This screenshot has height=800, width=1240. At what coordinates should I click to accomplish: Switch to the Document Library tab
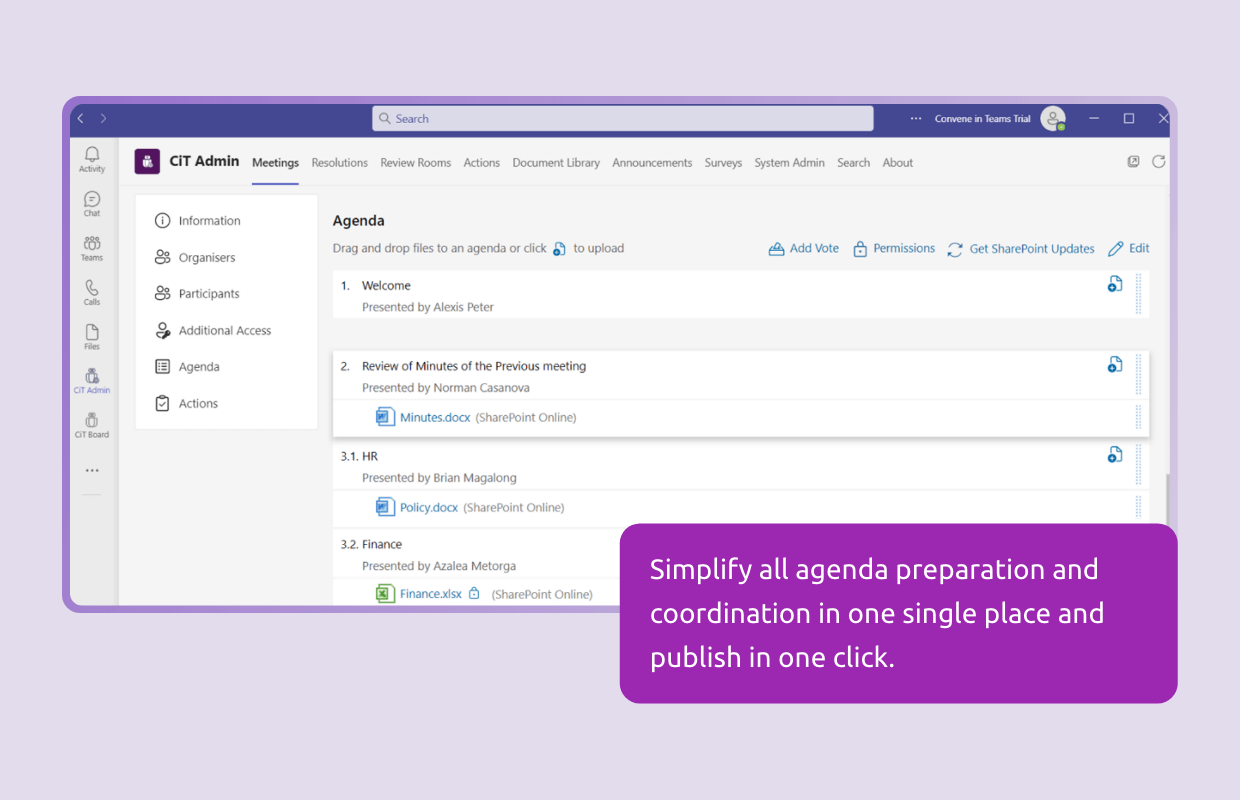coord(556,163)
